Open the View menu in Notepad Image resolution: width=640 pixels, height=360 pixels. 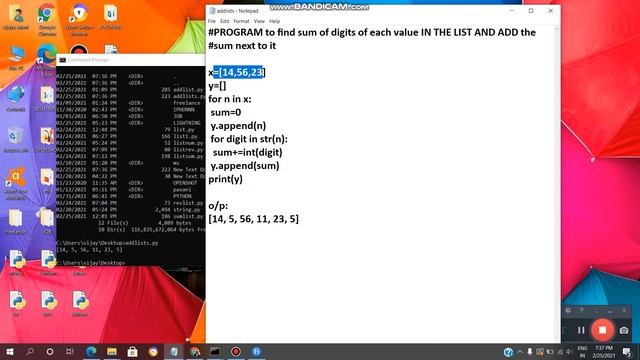coord(259,21)
